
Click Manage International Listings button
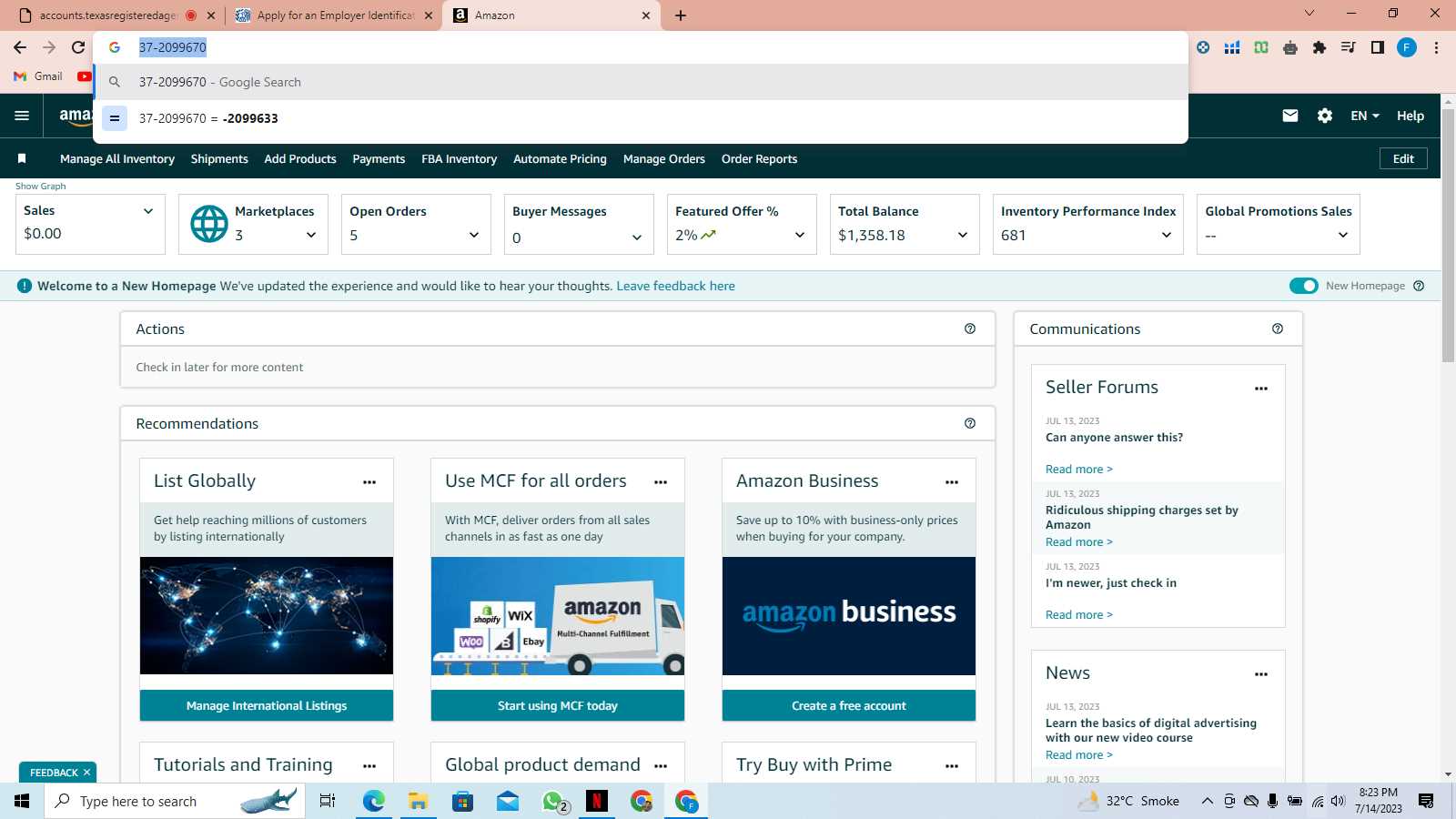tap(267, 705)
